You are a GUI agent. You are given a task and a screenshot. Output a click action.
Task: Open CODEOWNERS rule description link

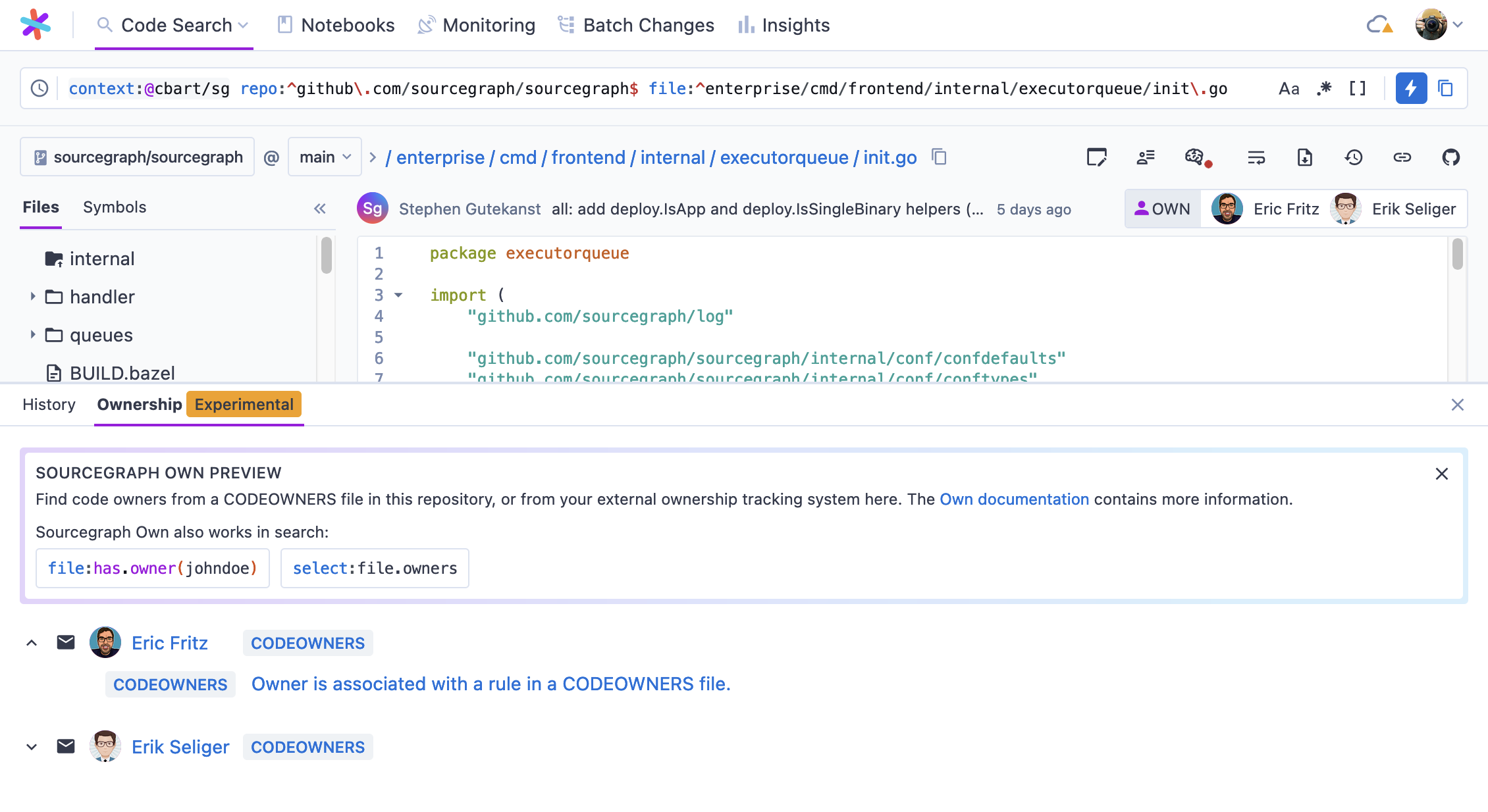point(491,684)
